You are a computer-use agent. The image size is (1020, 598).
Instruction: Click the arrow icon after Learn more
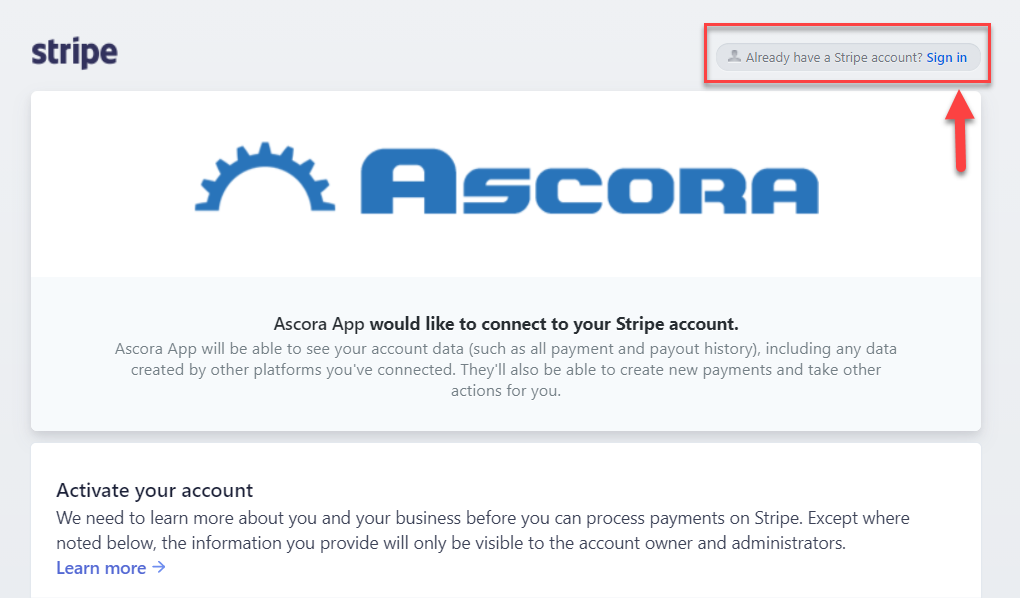click(x=158, y=568)
